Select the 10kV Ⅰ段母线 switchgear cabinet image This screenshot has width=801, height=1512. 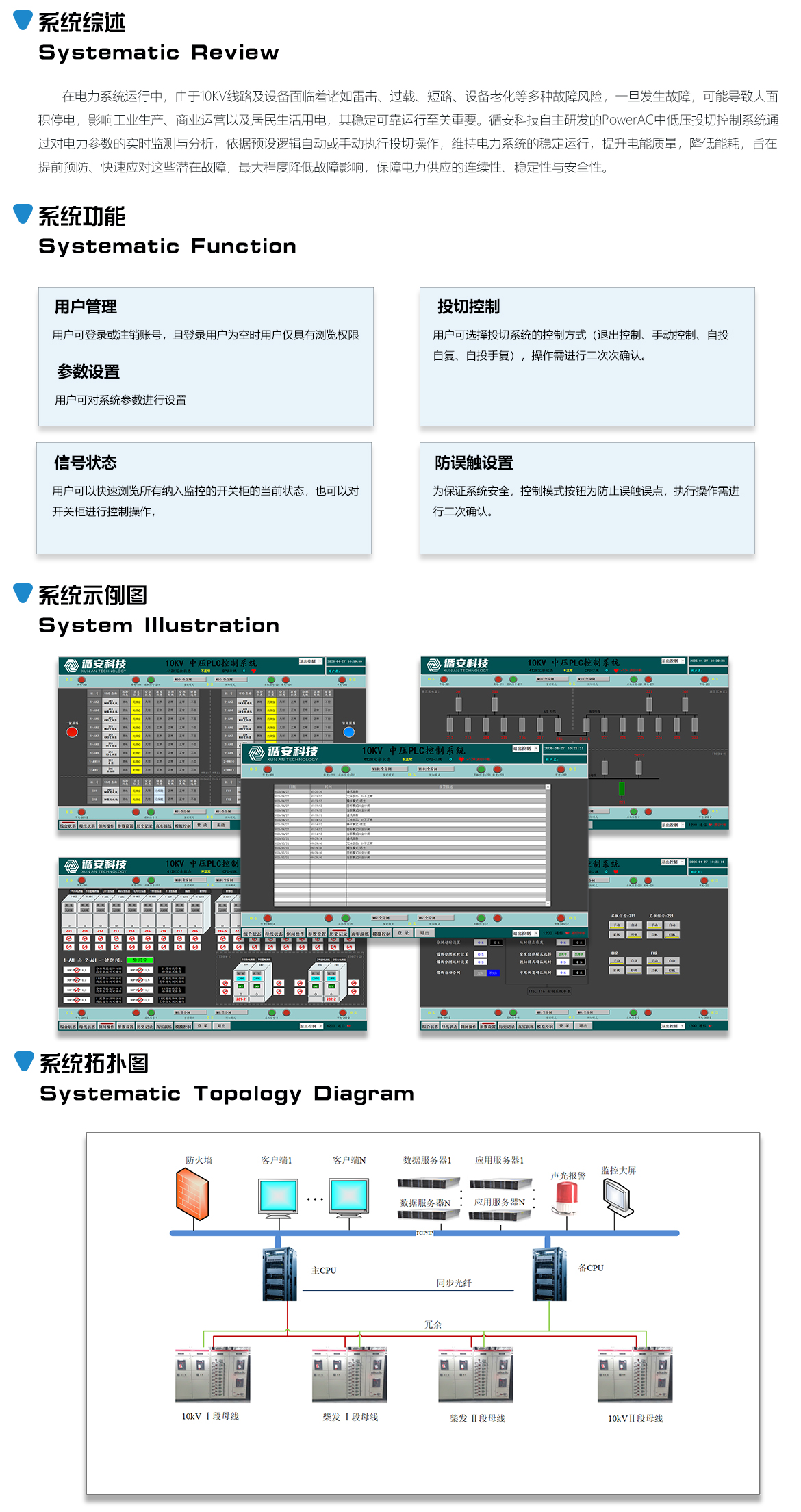[212, 1376]
